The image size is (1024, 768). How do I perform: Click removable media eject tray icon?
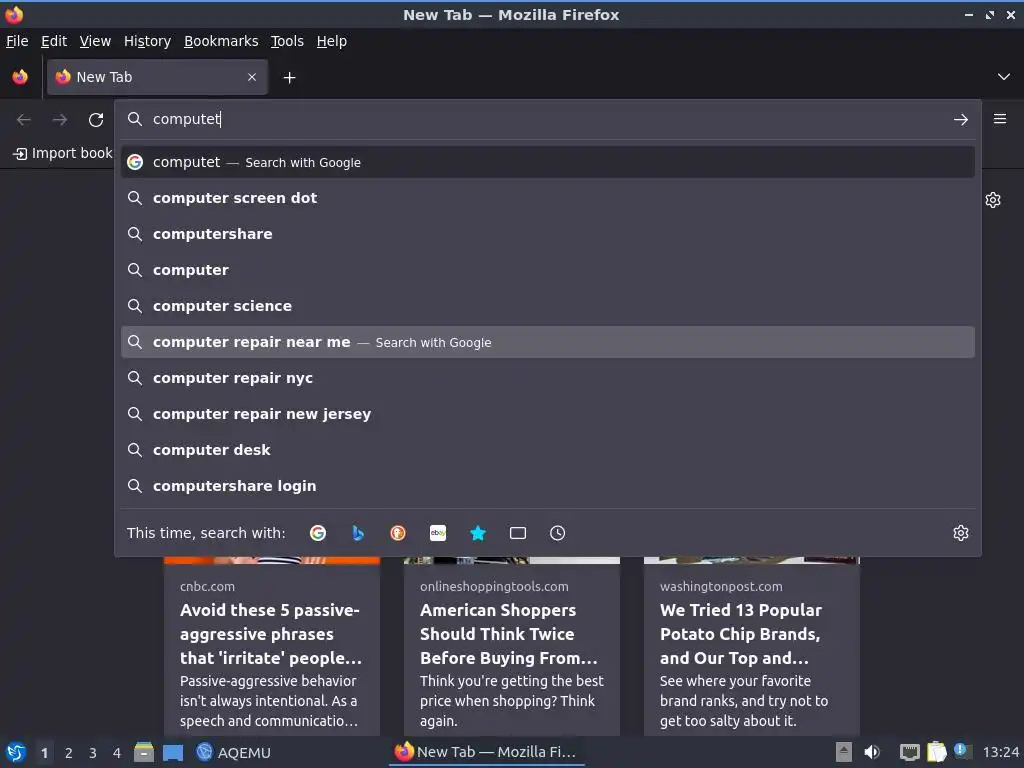[844, 752]
